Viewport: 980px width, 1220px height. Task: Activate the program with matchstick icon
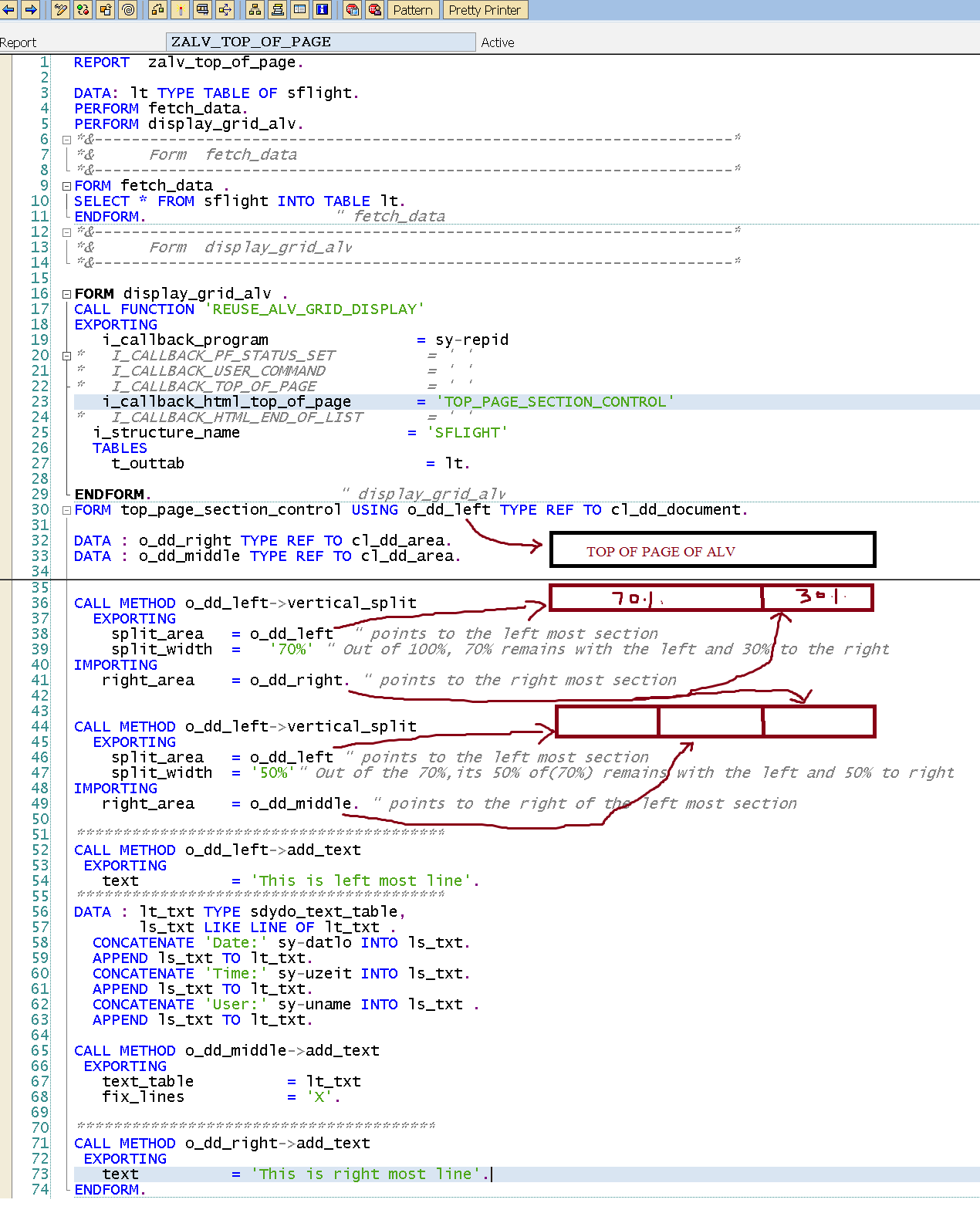(x=181, y=9)
